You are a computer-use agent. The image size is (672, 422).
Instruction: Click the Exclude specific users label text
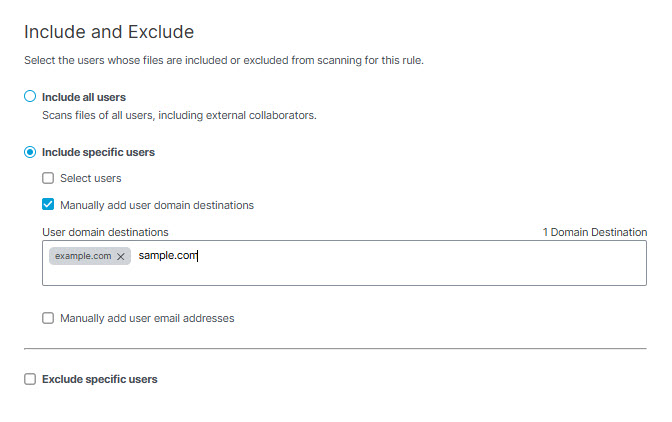coord(99,379)
